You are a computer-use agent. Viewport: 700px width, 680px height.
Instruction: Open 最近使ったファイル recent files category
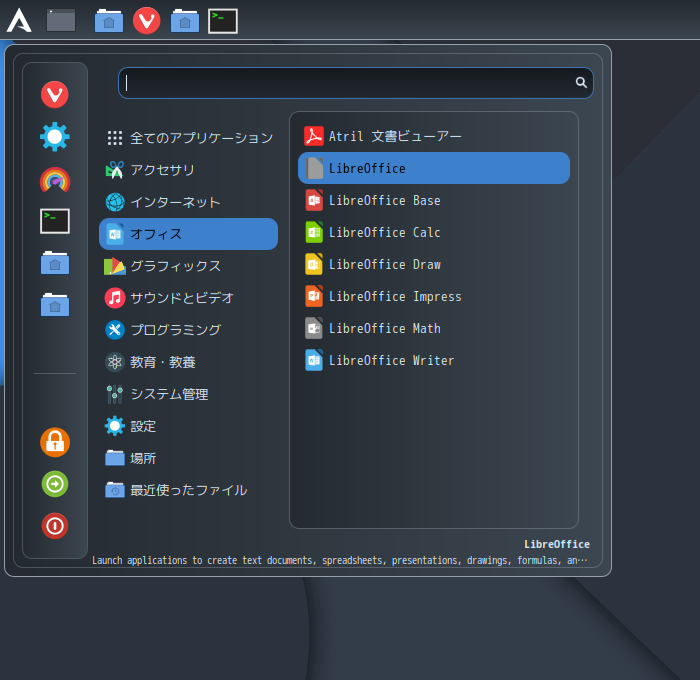pyautogui.click(x=188, y=490)
